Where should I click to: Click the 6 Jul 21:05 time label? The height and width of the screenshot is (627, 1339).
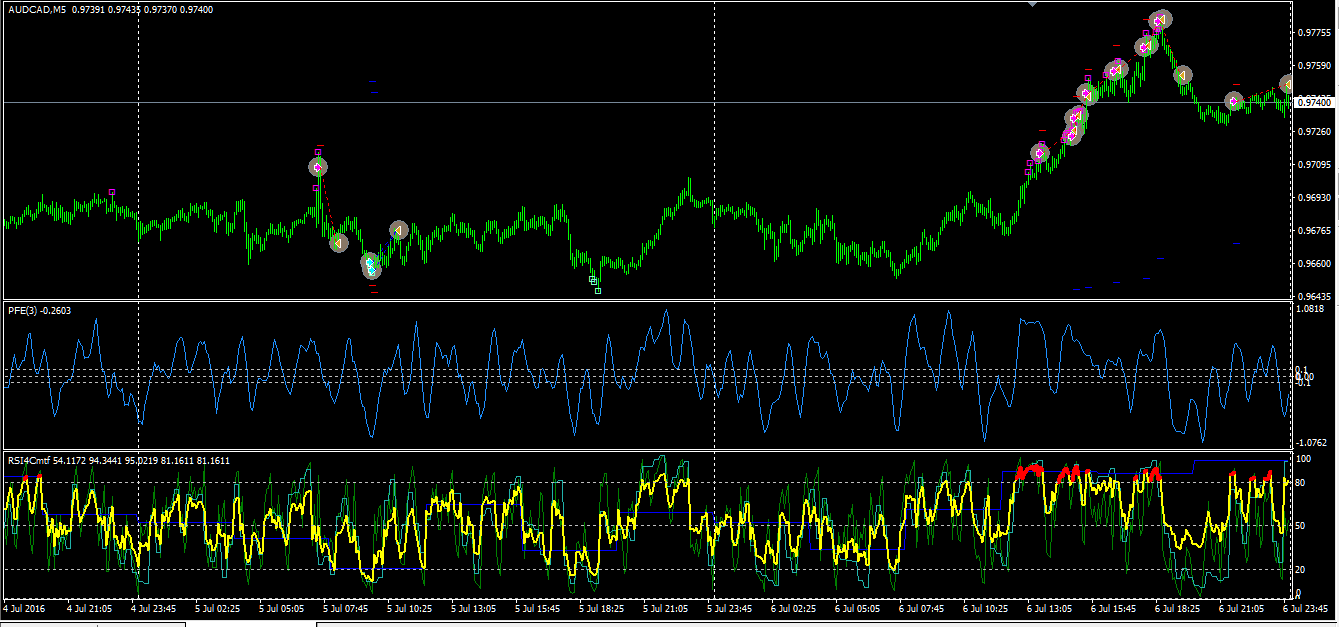[x=1242, y=608]
